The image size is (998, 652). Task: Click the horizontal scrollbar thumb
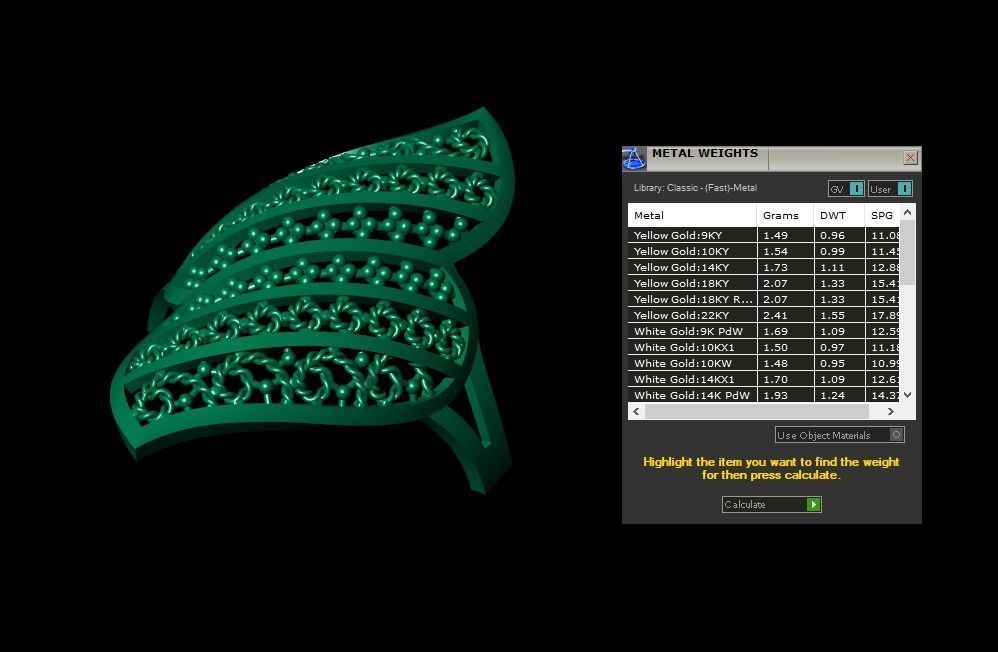point(757,411)
